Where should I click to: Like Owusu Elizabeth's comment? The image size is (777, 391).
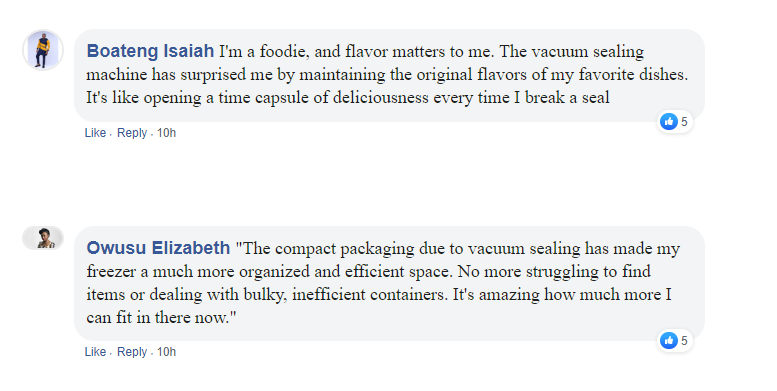95,352
